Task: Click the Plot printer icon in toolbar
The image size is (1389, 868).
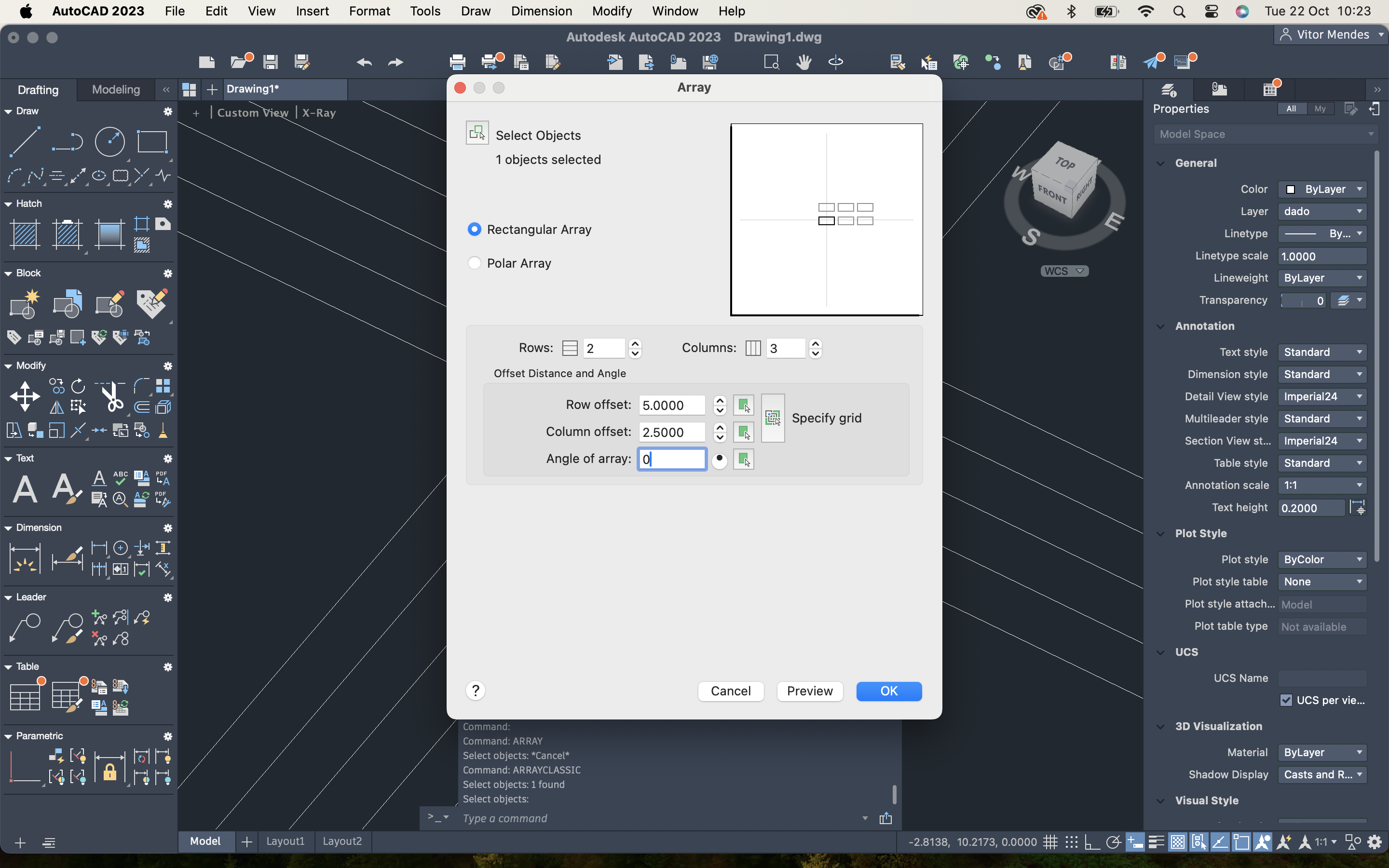Action: click(457, 61)
